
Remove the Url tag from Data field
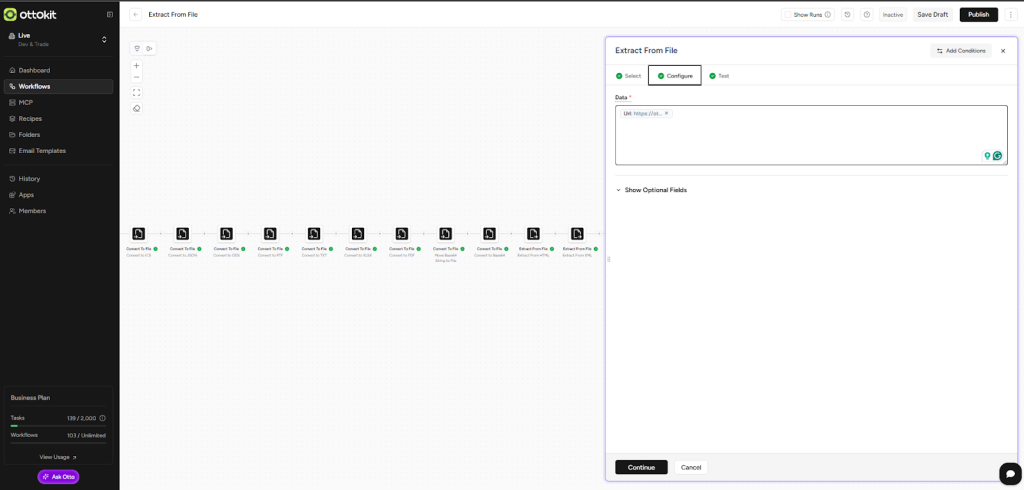pos(667,113)
